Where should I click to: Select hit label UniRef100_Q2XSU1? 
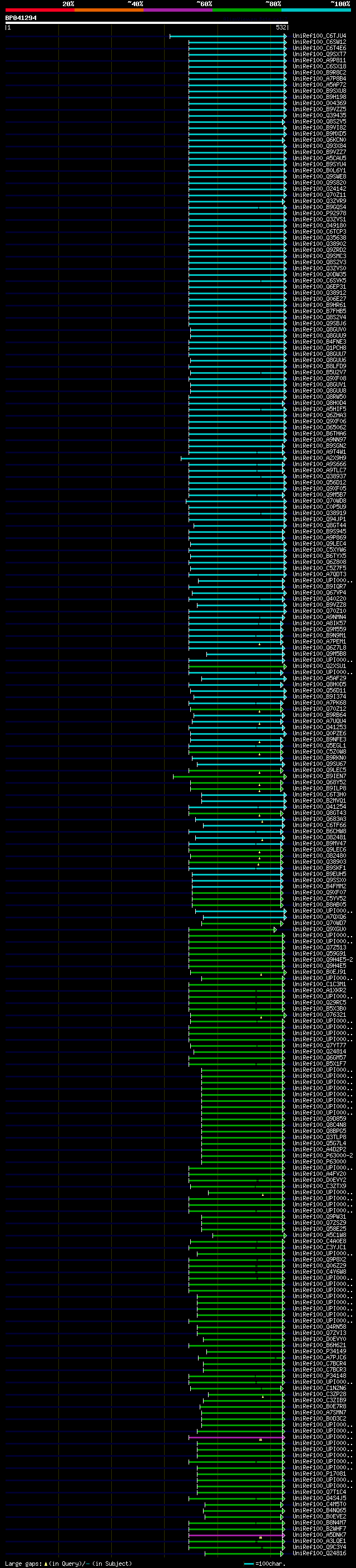point(319,666)
